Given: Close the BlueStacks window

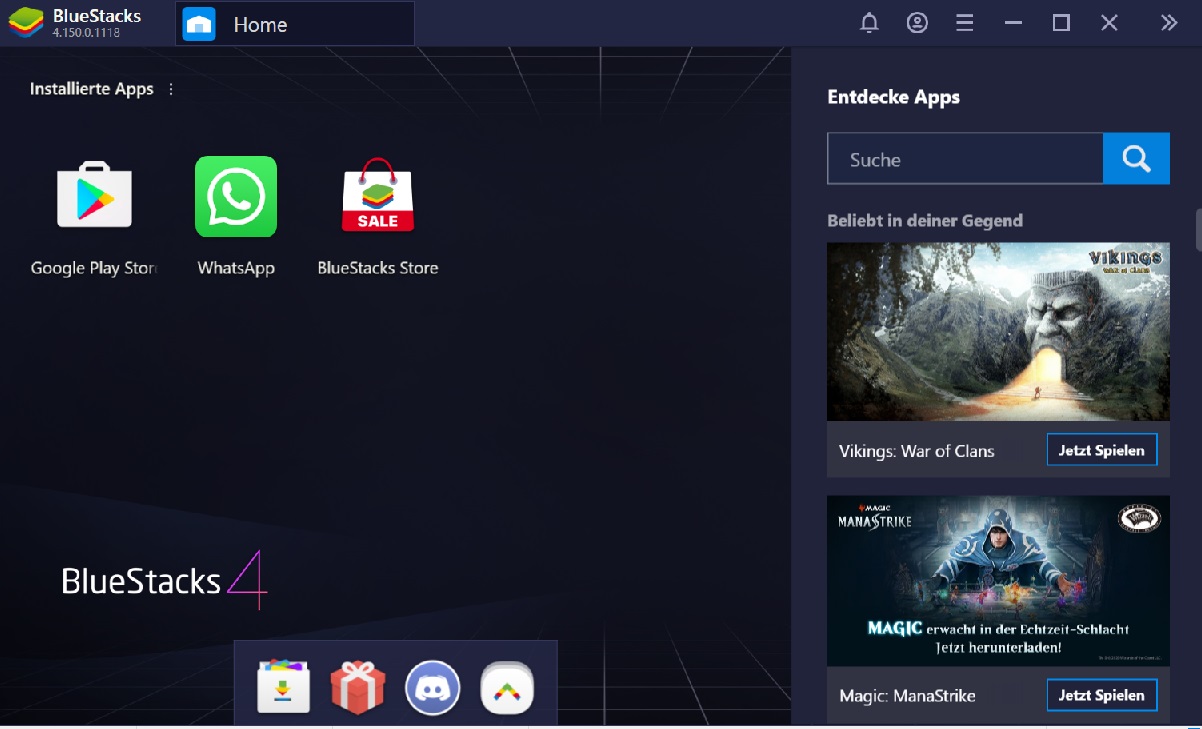Looking at the screenshot, I should click(1109, 23).
